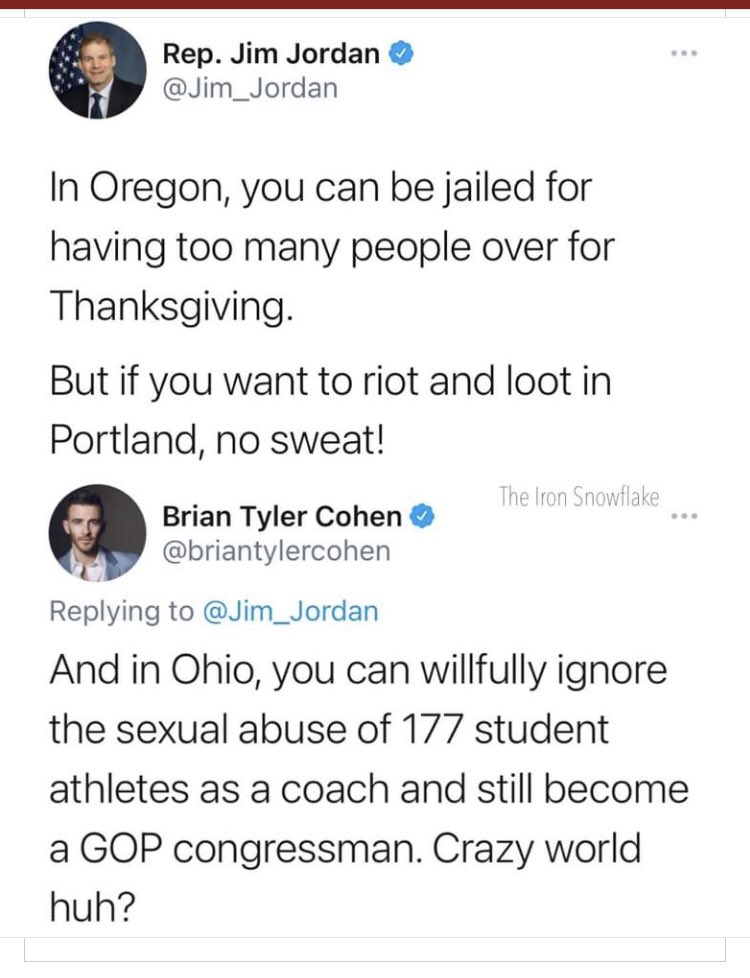Open the three-dot menu on Jim Jordan's tweet
Screen dimensions: 750x978
click(x=684, y=54)
